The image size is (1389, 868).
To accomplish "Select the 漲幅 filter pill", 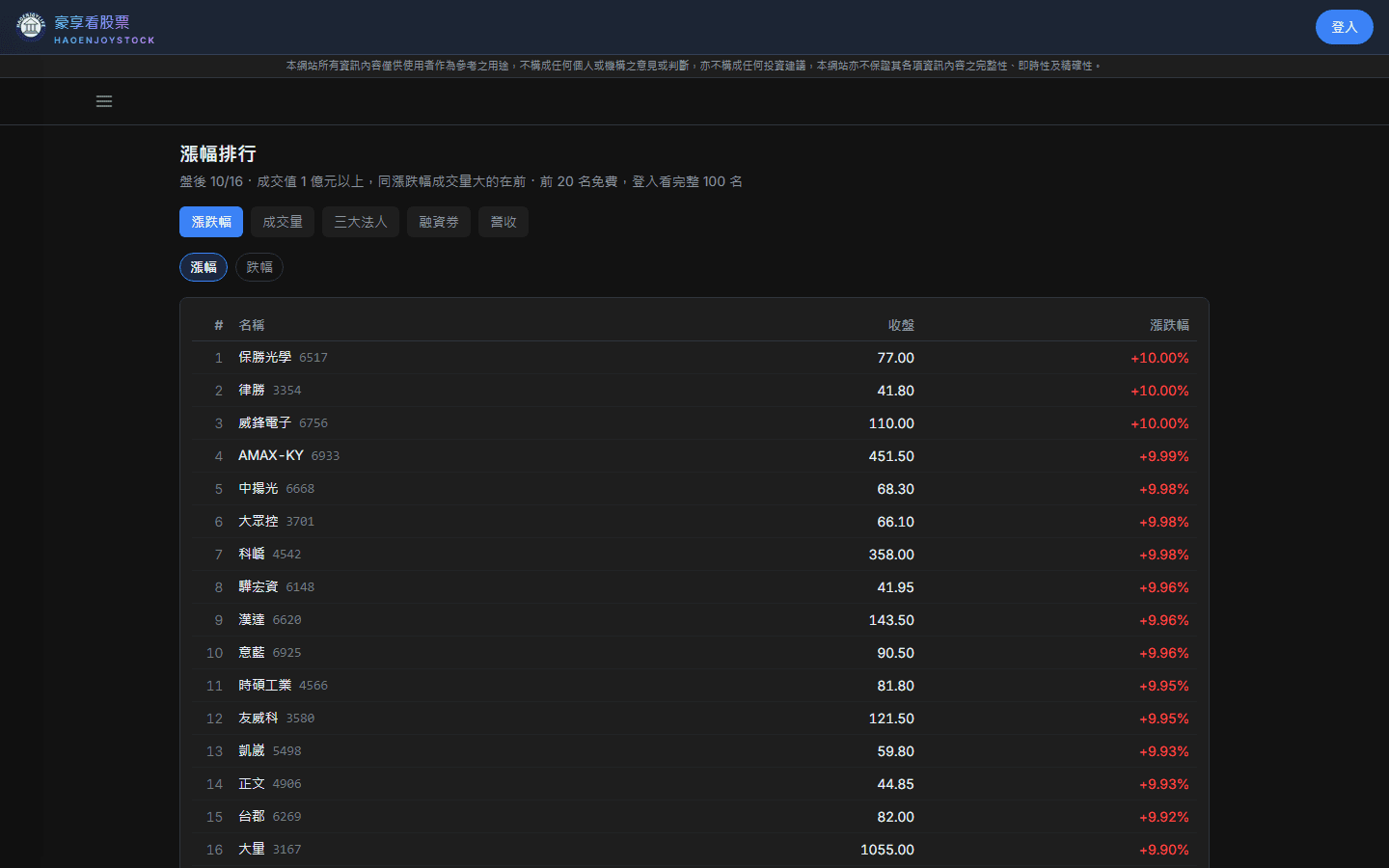I will tap(204, 267).
